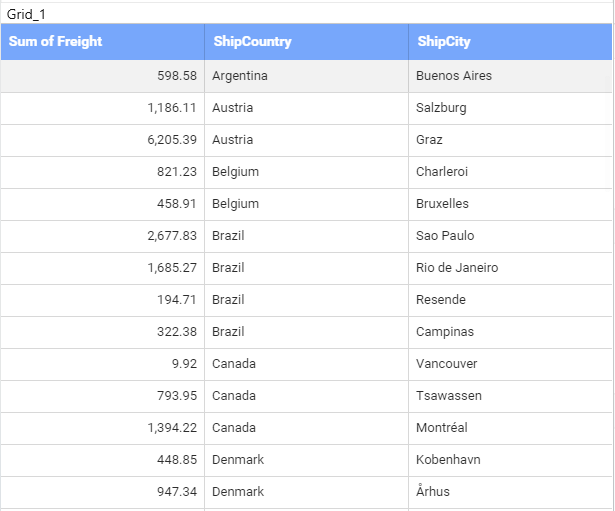This screenshot has height=511, width=615.
Task: Select freight value 598.58
Action: point(177,76)
